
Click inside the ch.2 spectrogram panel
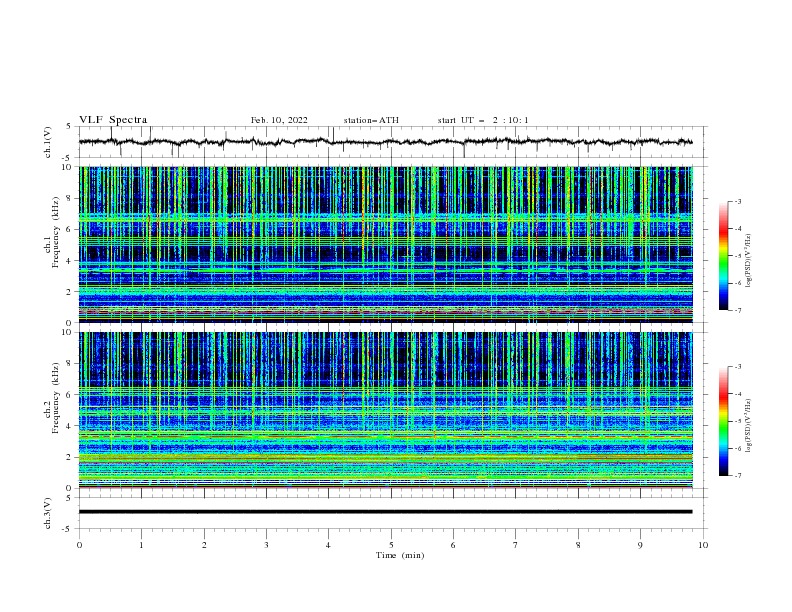pyautogui.click(x=385, y=410)
